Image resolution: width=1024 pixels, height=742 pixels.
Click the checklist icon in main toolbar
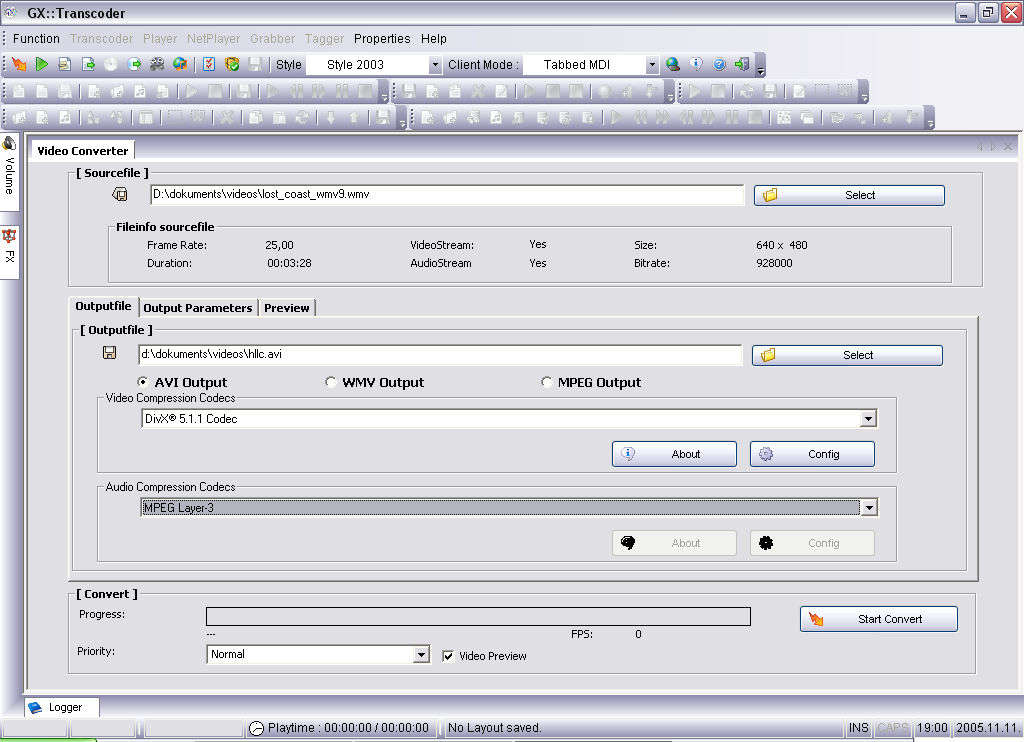click(209, 65)
